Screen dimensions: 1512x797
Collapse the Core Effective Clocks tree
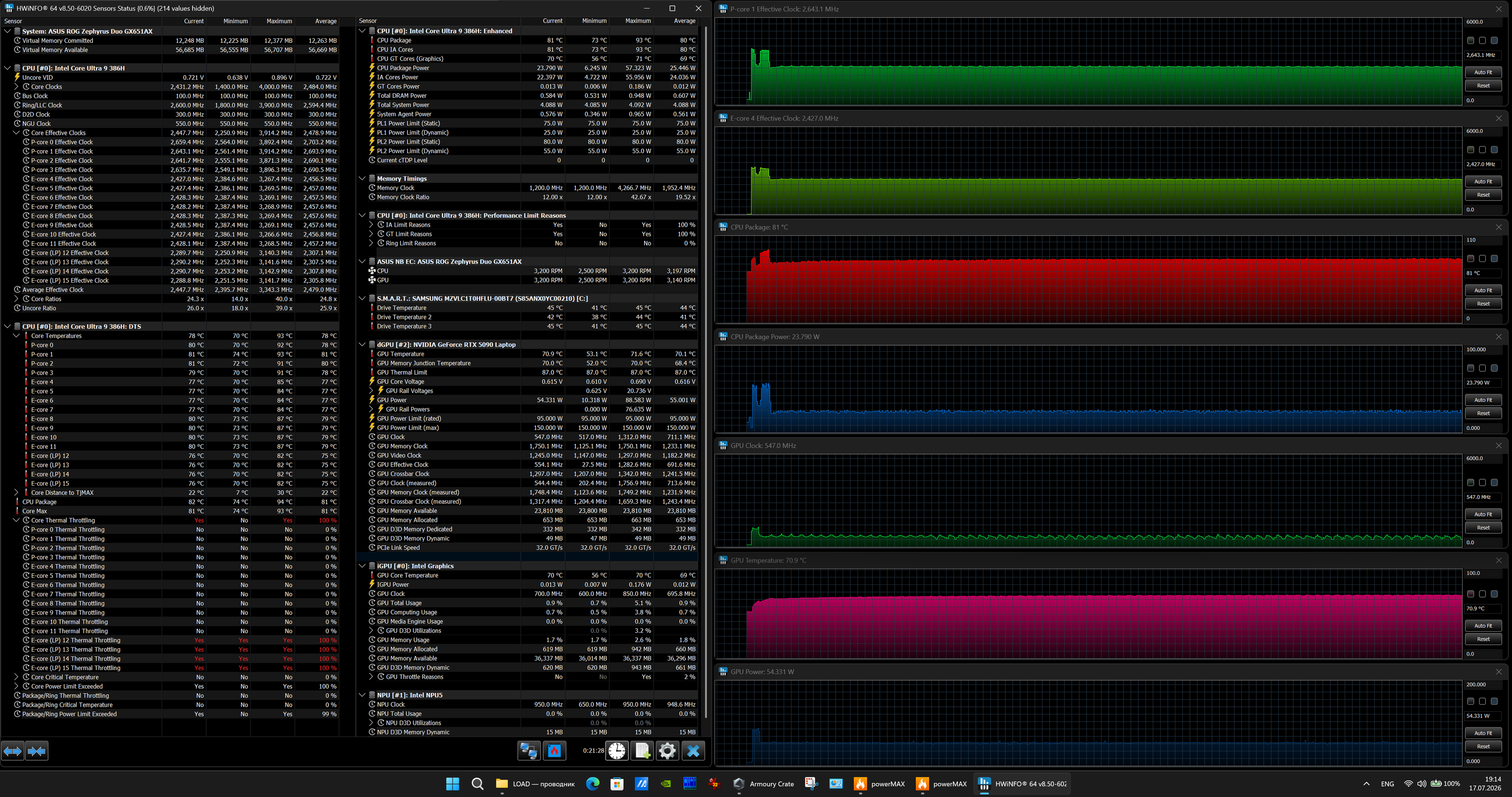click(x=17, y=132)
